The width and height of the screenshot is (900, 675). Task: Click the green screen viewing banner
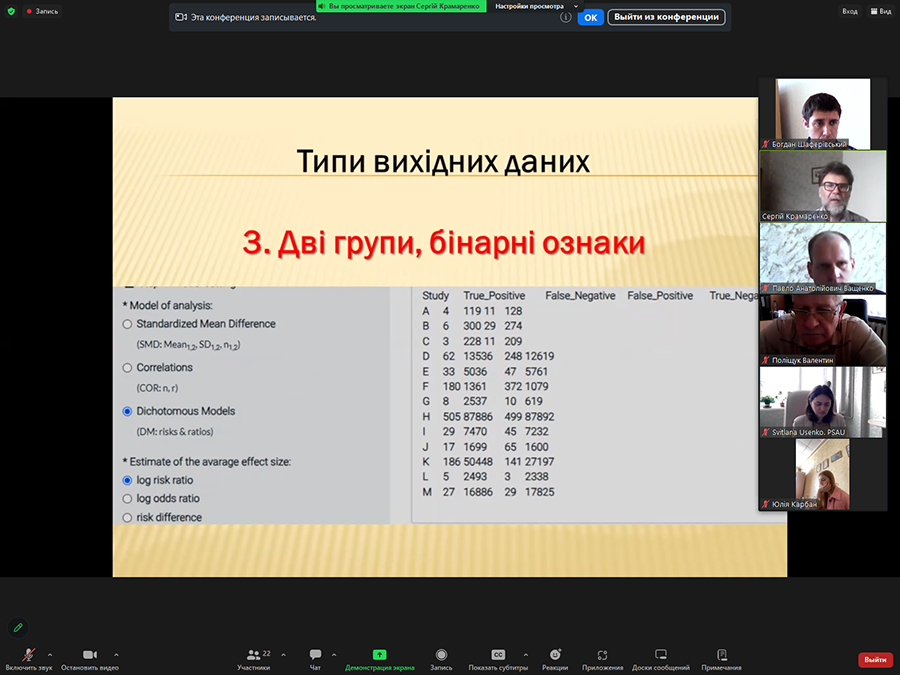tap(401, 6)
